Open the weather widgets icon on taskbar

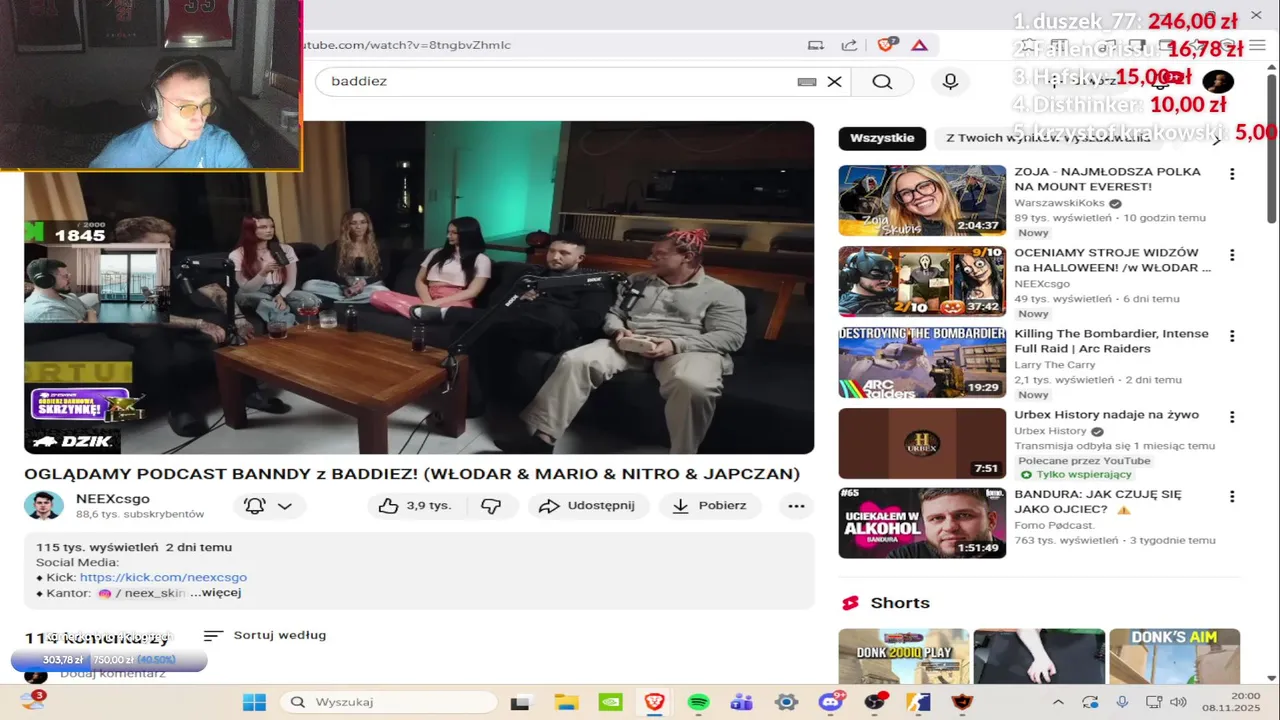[33, 701]
